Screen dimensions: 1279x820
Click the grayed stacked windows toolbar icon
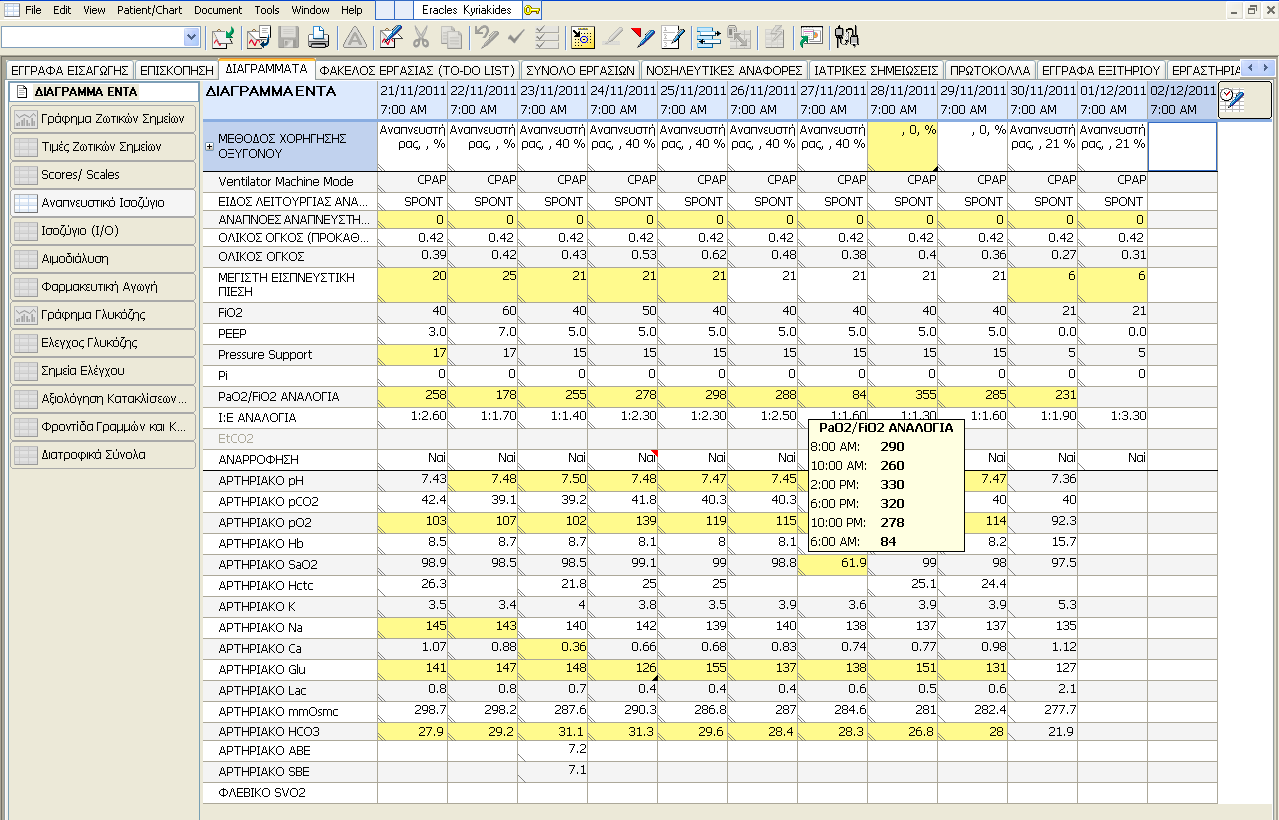tap(739, 38)
